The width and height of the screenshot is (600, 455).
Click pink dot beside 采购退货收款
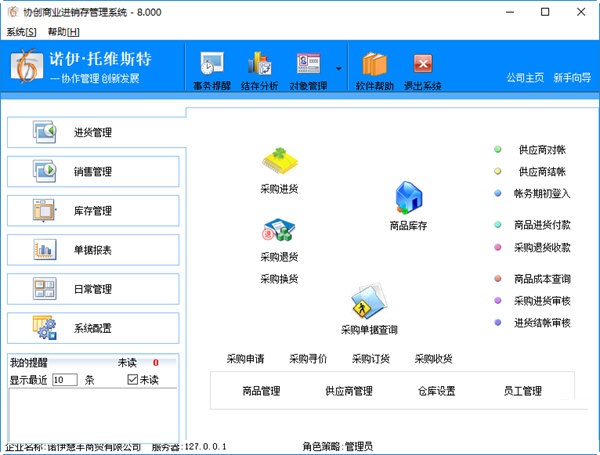[x=497, y=247]
